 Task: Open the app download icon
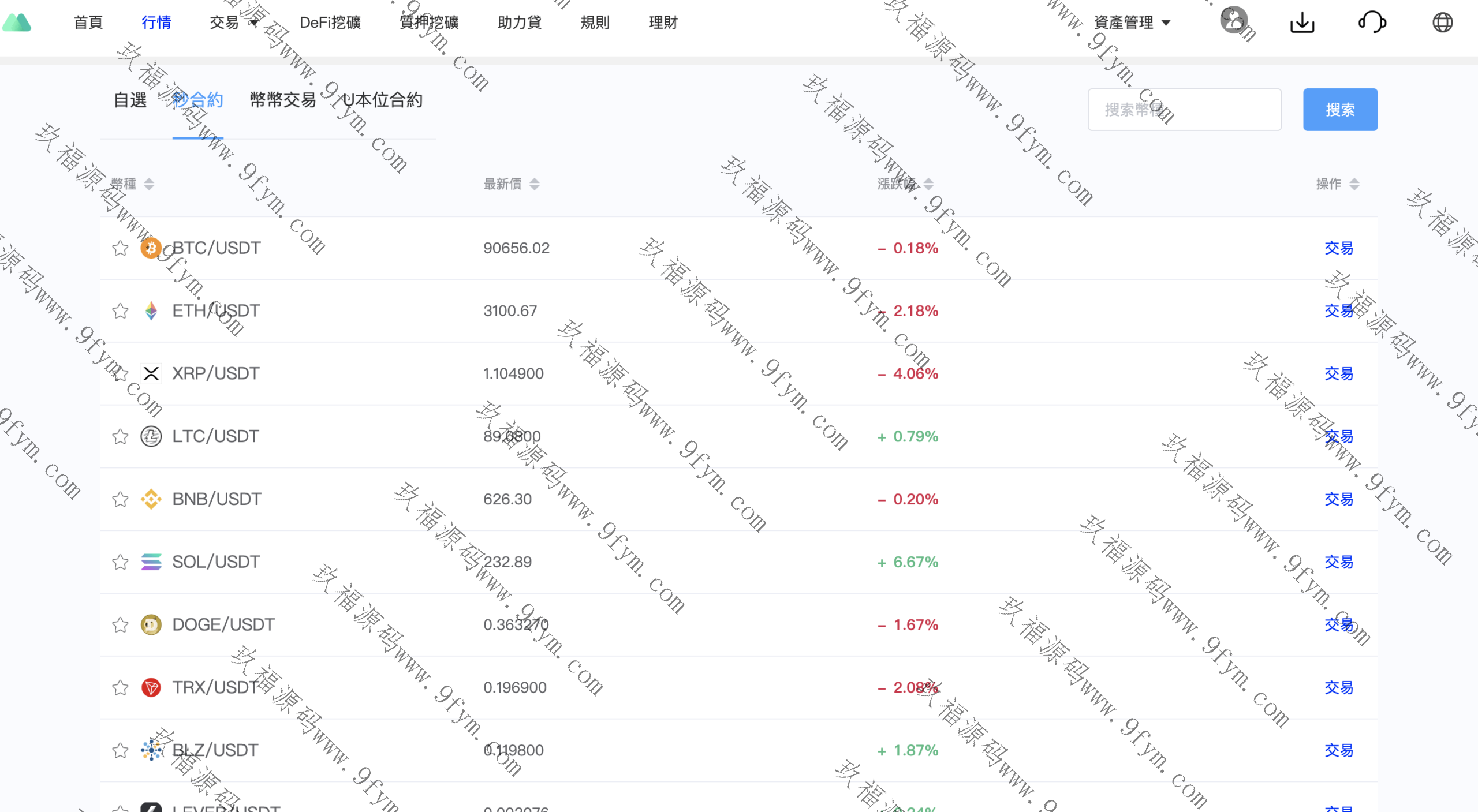click(1302, 23)
